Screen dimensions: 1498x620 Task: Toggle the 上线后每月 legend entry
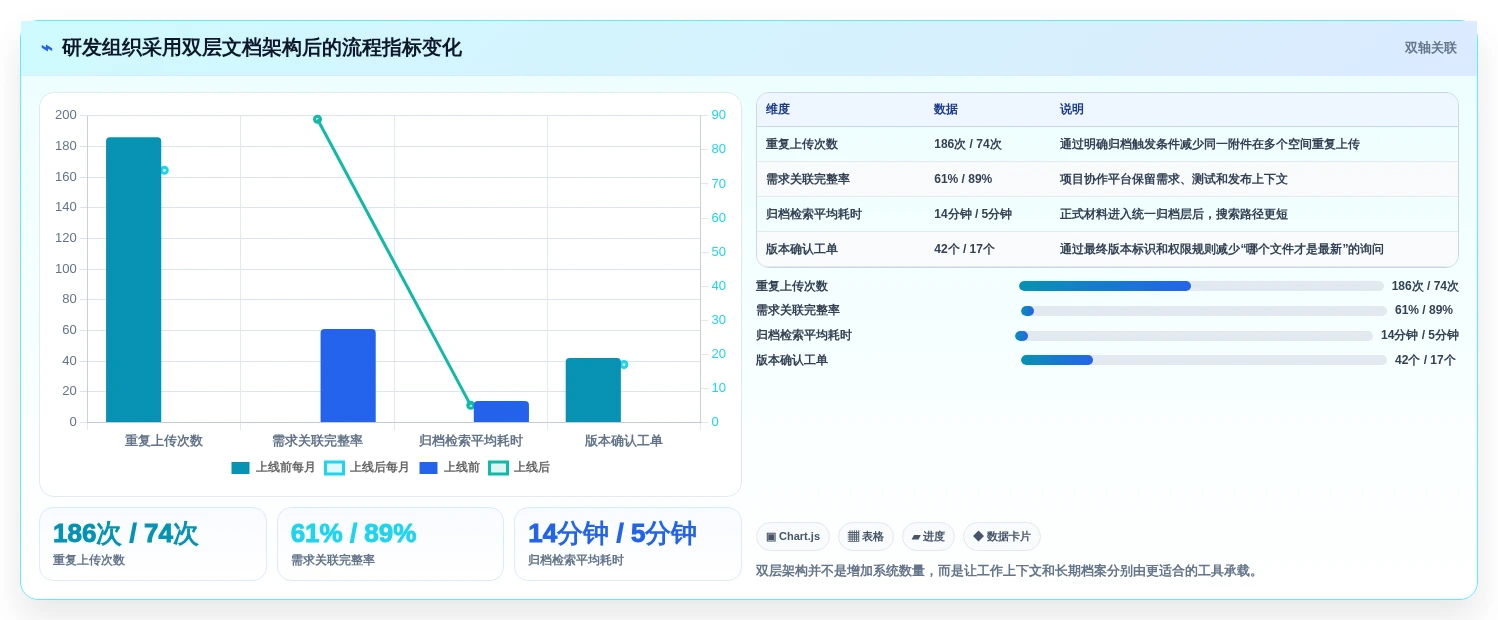(x=367, y=467)
